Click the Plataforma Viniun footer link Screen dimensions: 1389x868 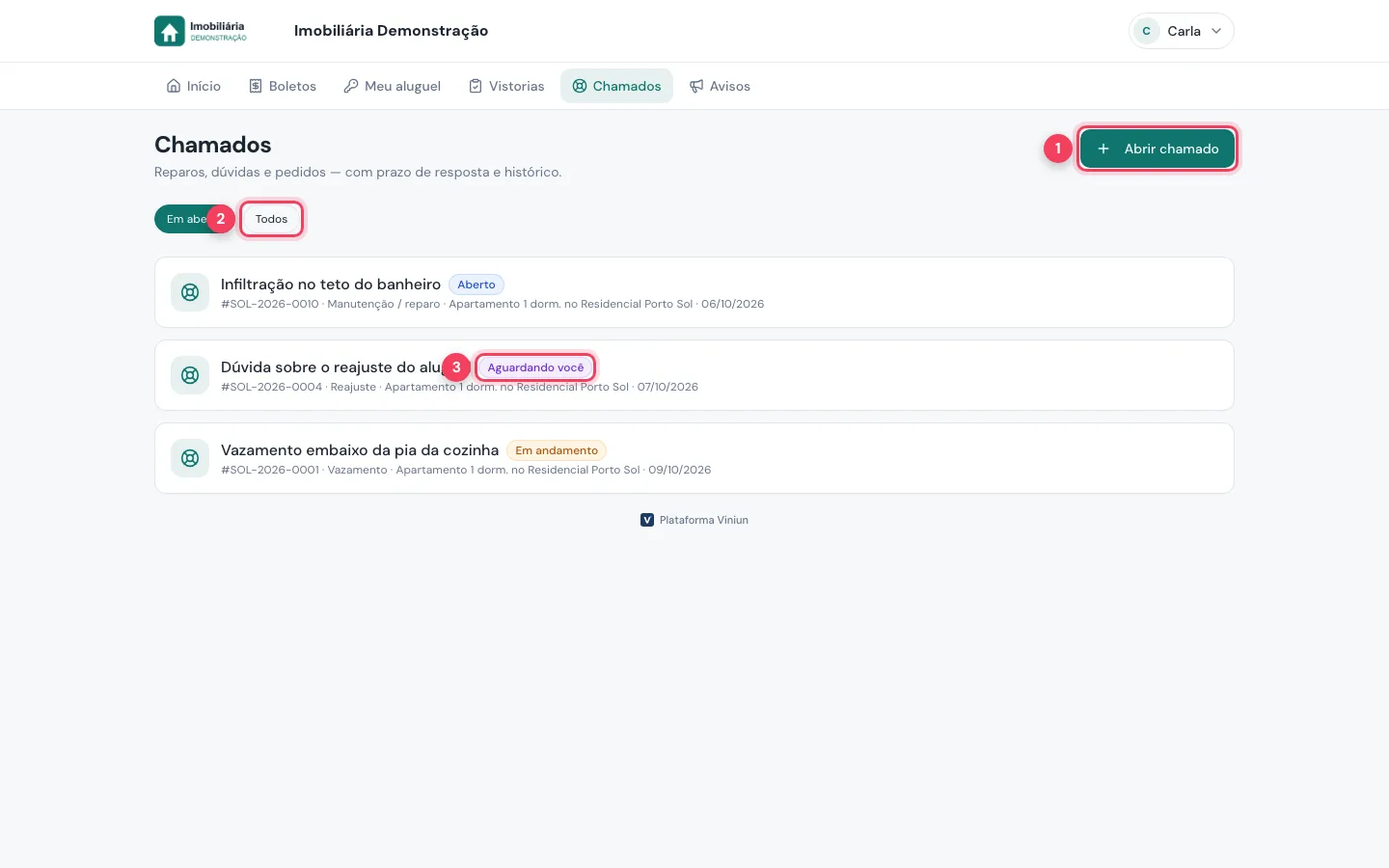pos(694,520)
